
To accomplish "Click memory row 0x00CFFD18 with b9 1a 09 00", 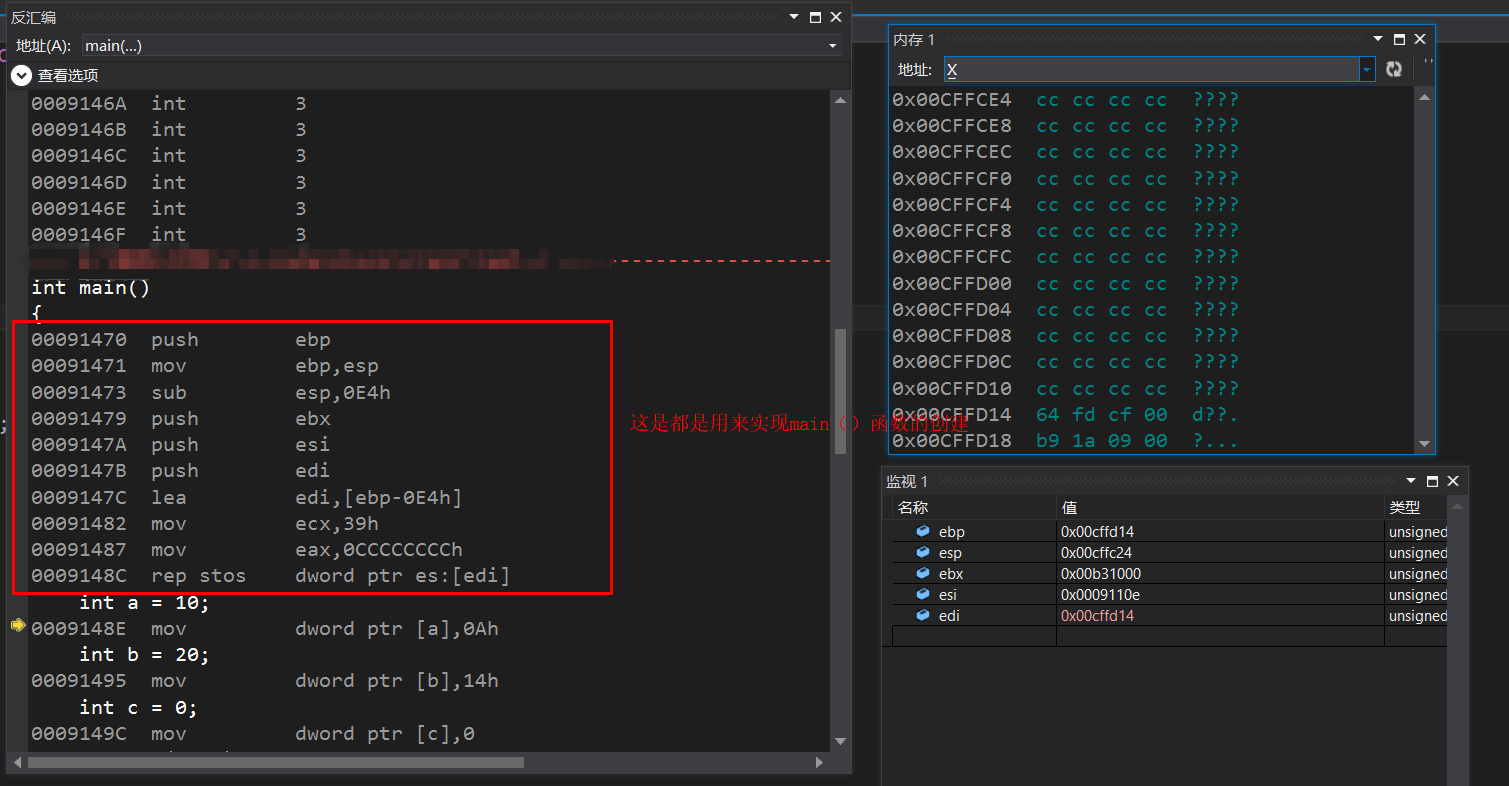I will (1066, 441).
